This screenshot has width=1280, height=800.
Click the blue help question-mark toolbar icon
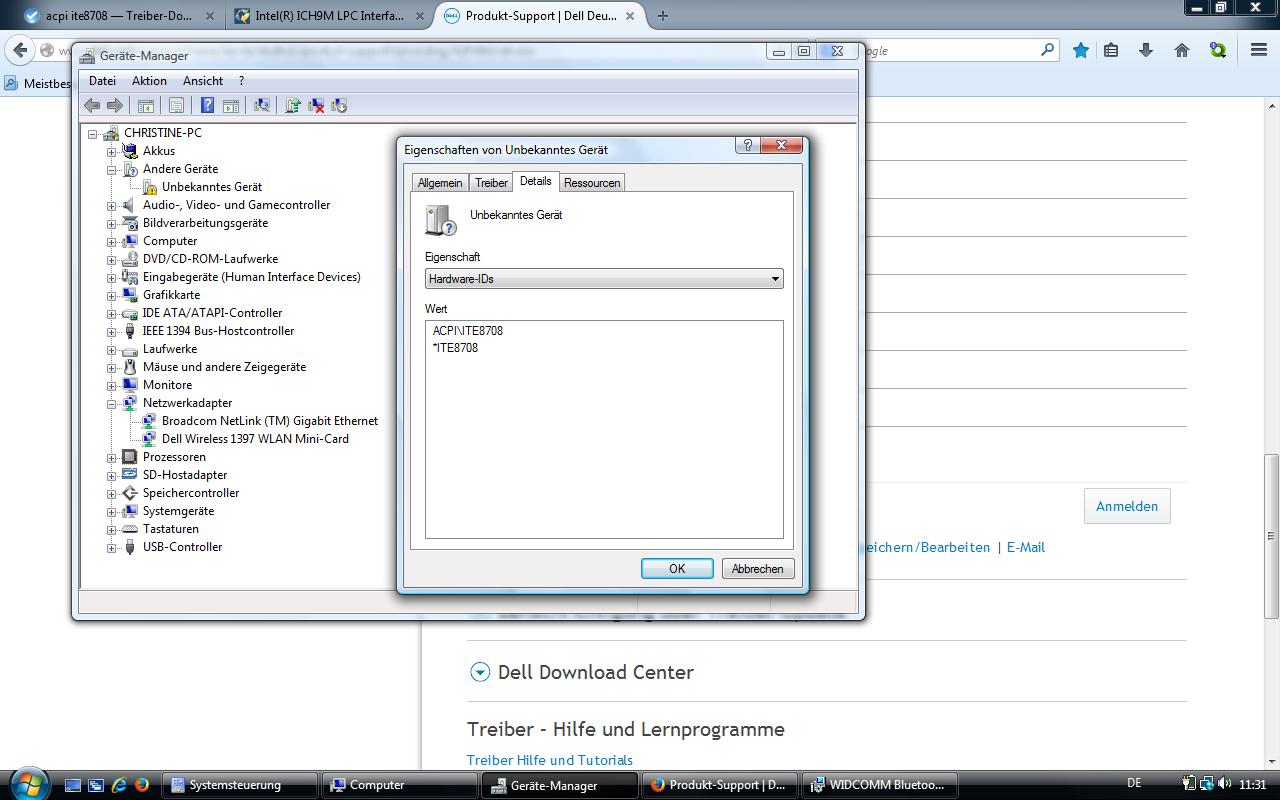pos(207,105)
